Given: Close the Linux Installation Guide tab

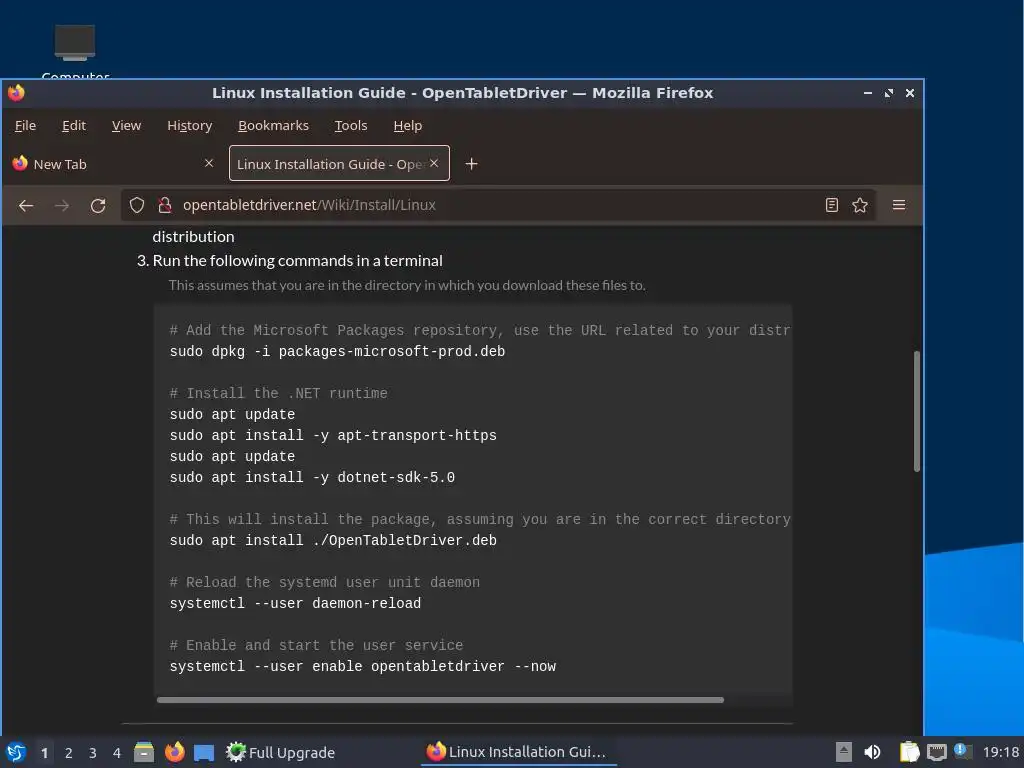Looking at the screenshot, I should point(434,163).
